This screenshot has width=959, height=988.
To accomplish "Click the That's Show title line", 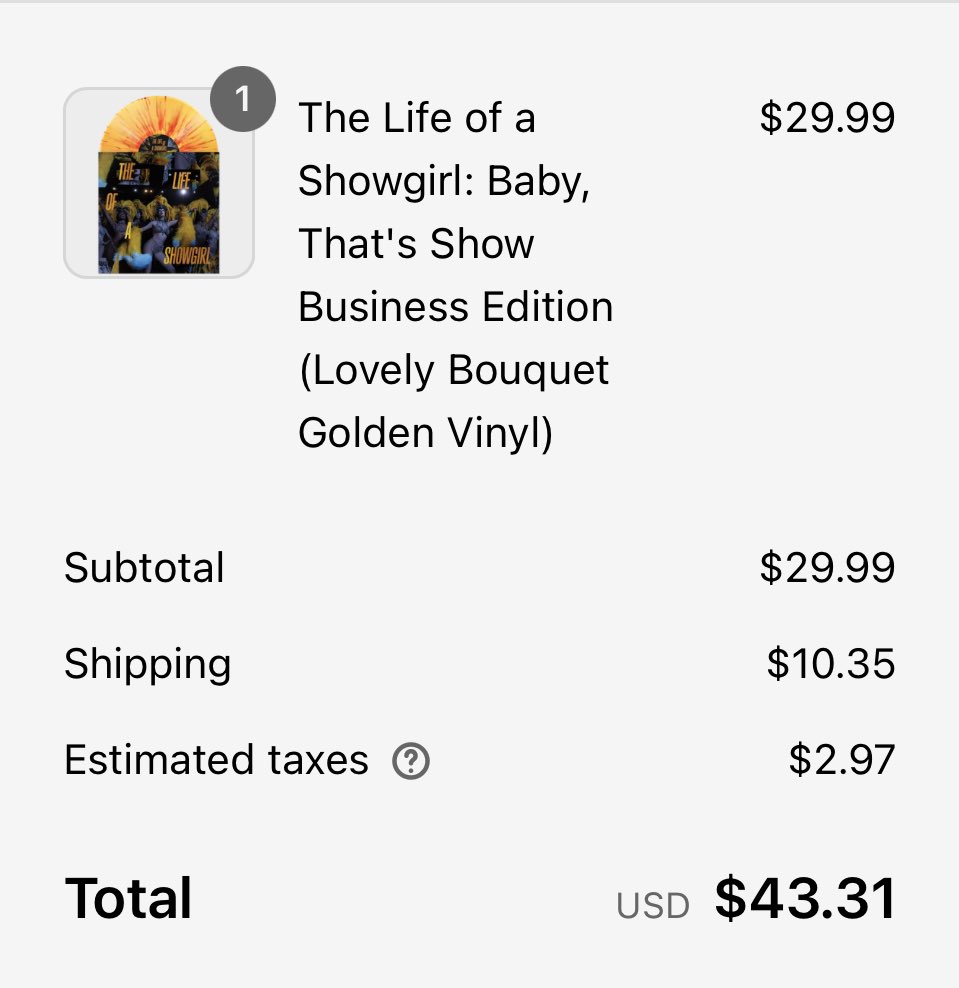I will point(416,244).
